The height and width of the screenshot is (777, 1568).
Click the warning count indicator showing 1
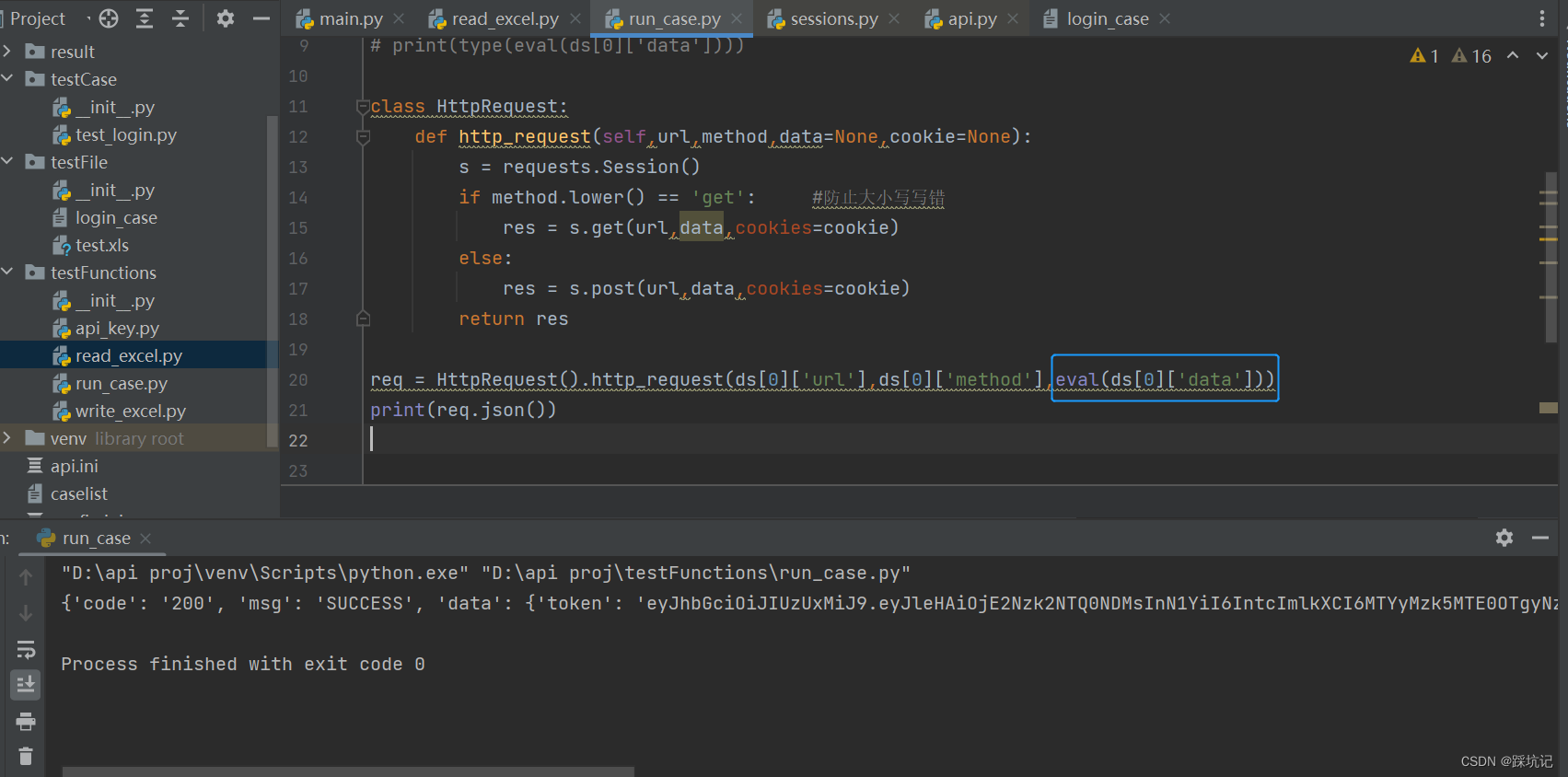click(x=1424, y=56)
